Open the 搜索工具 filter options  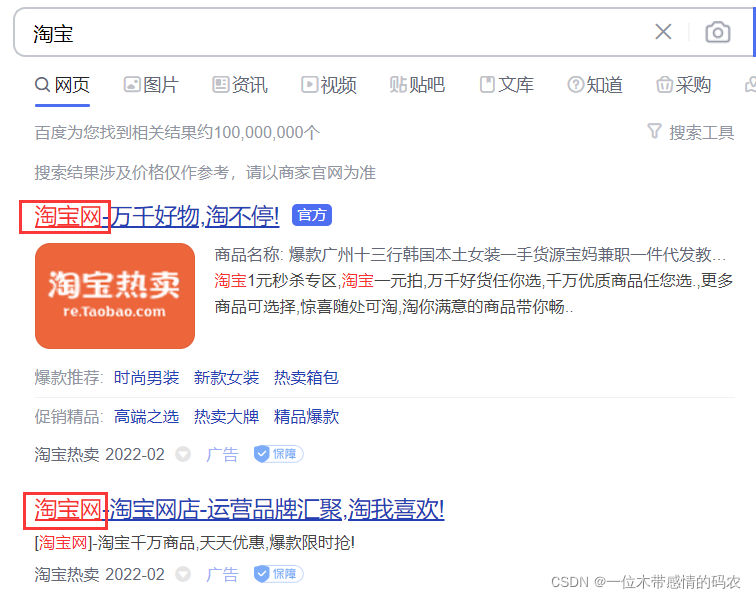click(x=690, y=132)
